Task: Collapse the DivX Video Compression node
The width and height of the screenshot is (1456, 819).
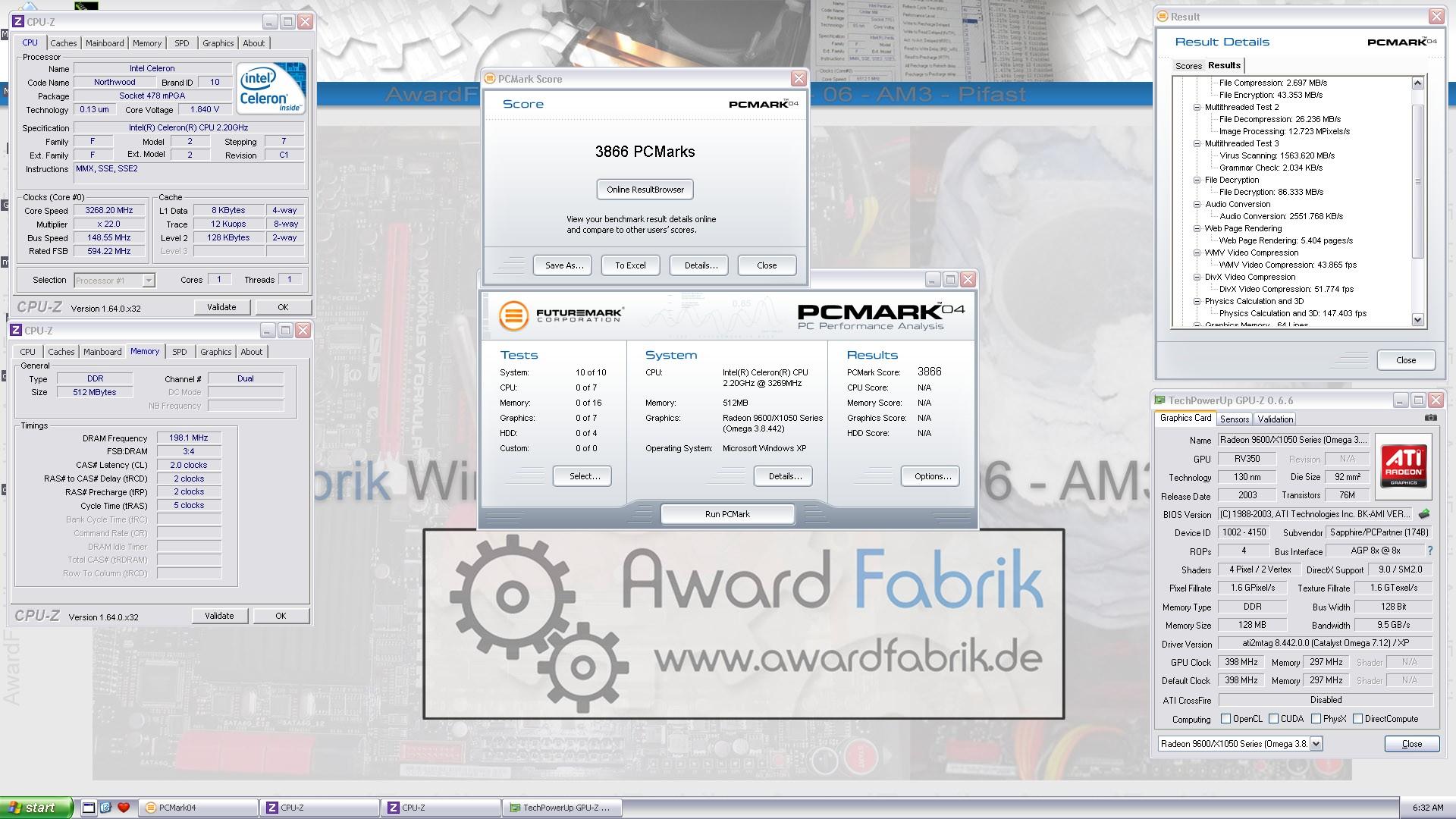Action: pyautogui.click(x=1197, y=277)
